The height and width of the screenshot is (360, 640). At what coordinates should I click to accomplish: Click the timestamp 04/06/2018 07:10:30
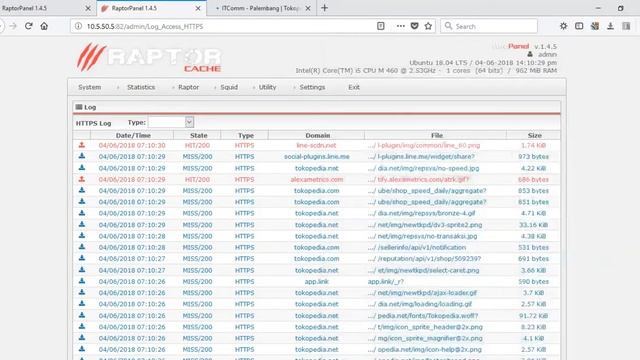coord(132,145)
